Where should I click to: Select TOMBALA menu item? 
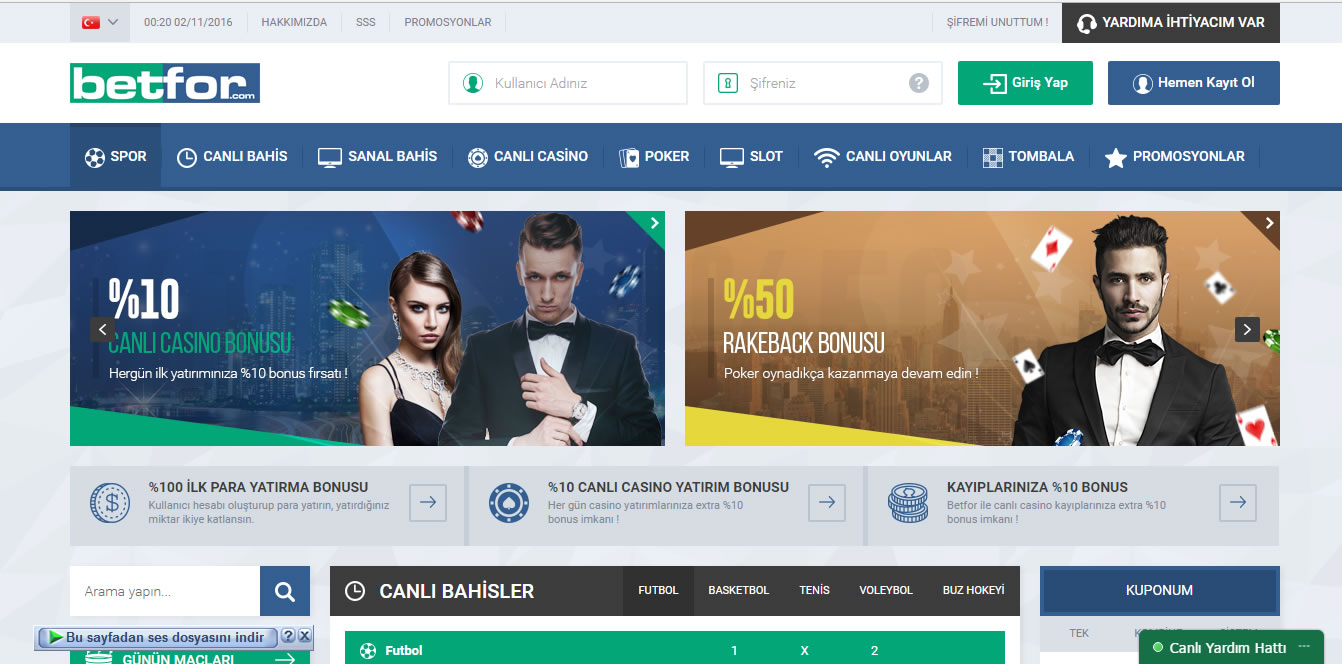[x=1028, y=156]
